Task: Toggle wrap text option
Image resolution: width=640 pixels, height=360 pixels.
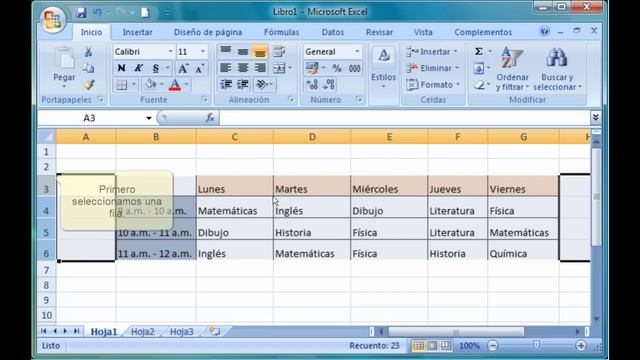Action: point(279,51)
